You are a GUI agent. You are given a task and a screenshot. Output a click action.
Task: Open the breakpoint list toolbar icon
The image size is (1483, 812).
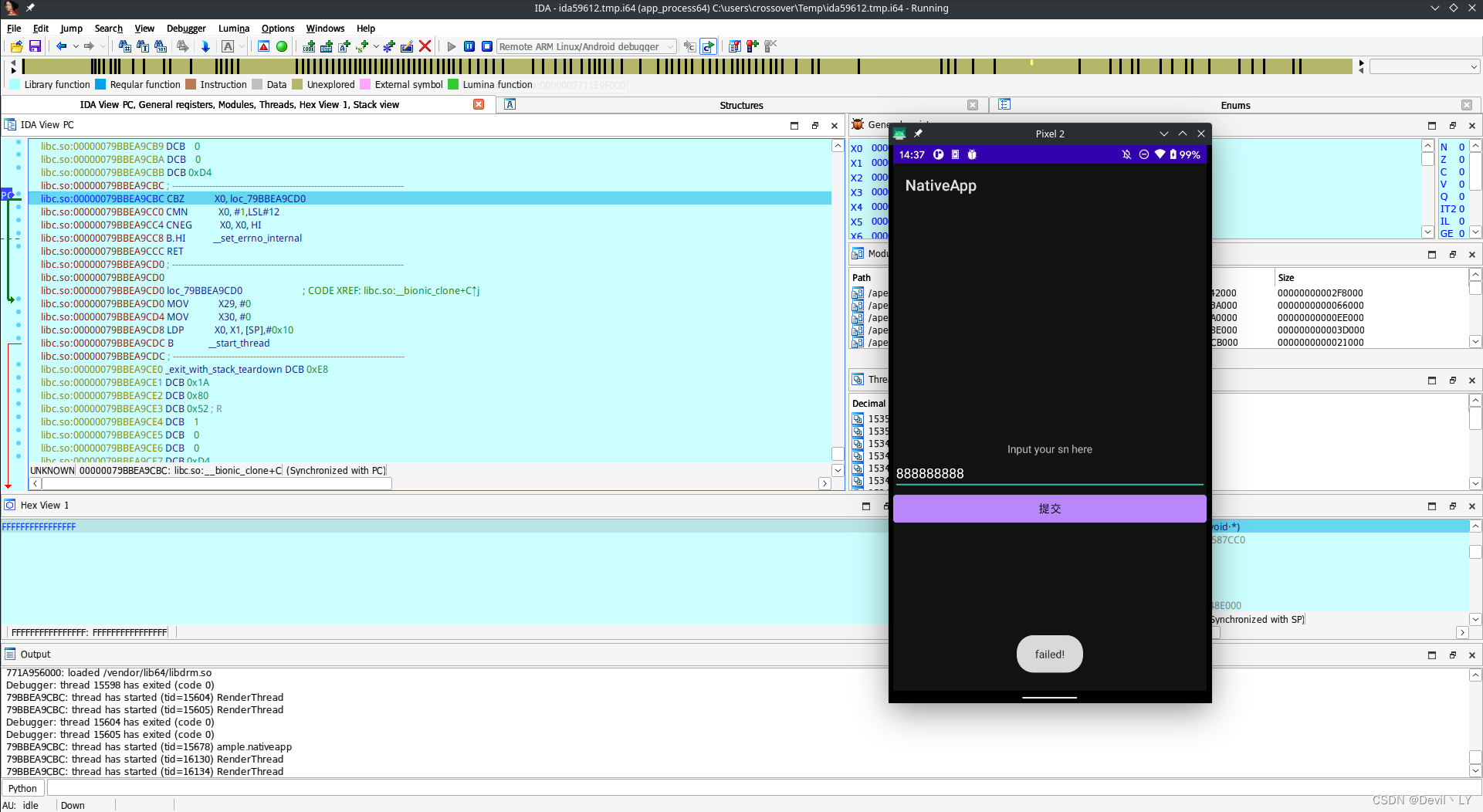coord(734,46)
